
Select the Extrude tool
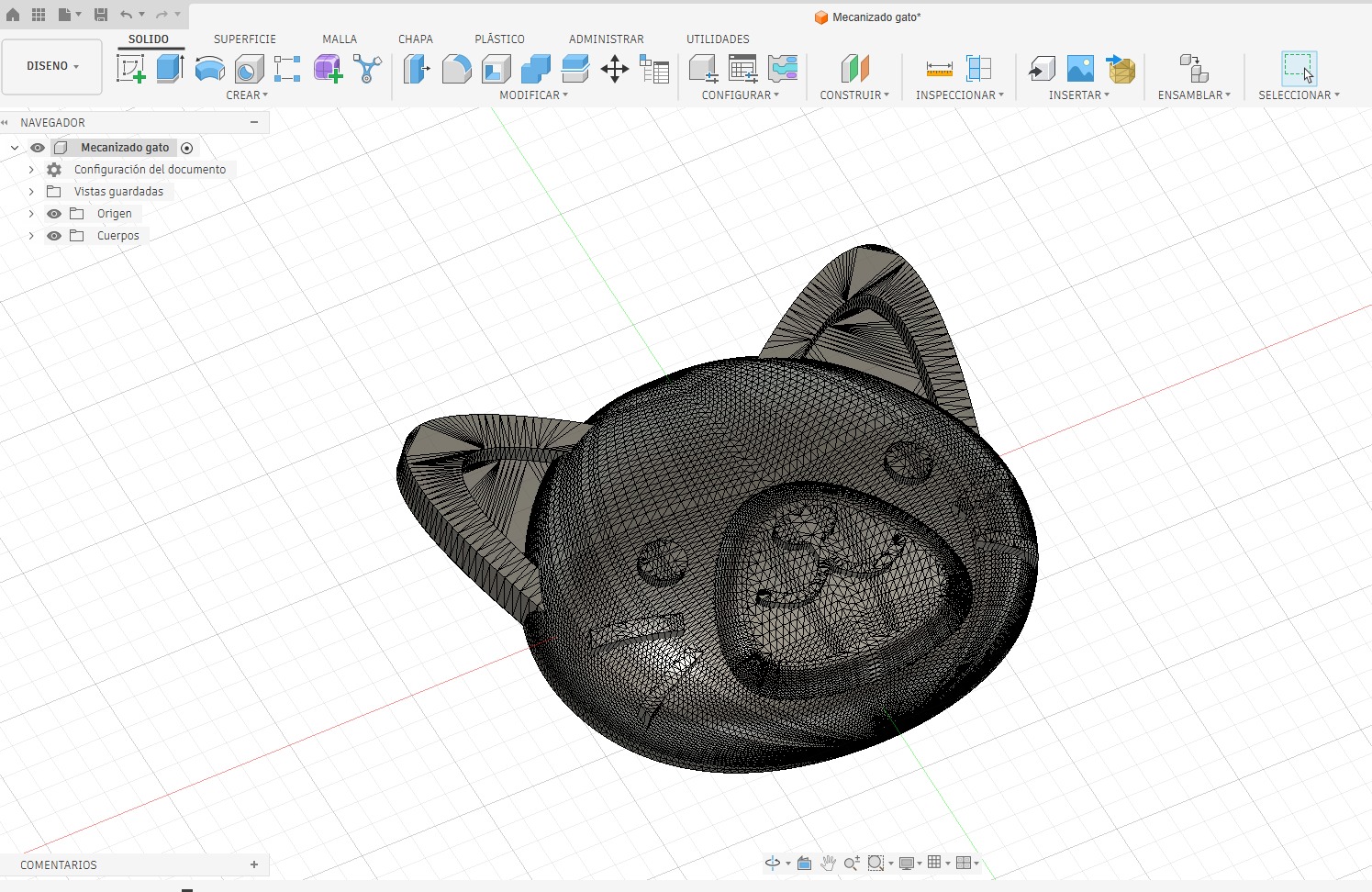(x=170, y=69)
